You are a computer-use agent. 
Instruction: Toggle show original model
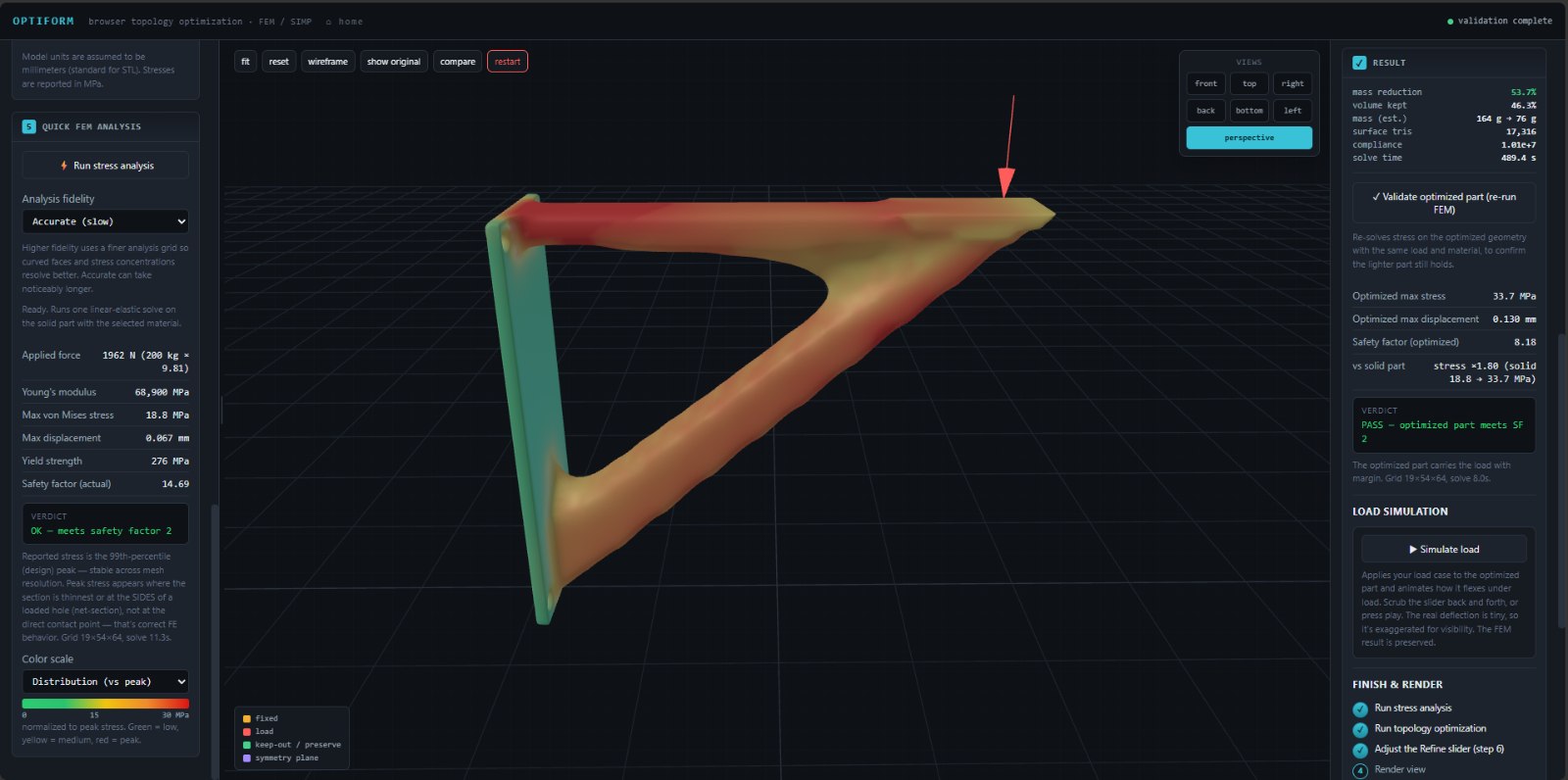(x=394, y=62)
